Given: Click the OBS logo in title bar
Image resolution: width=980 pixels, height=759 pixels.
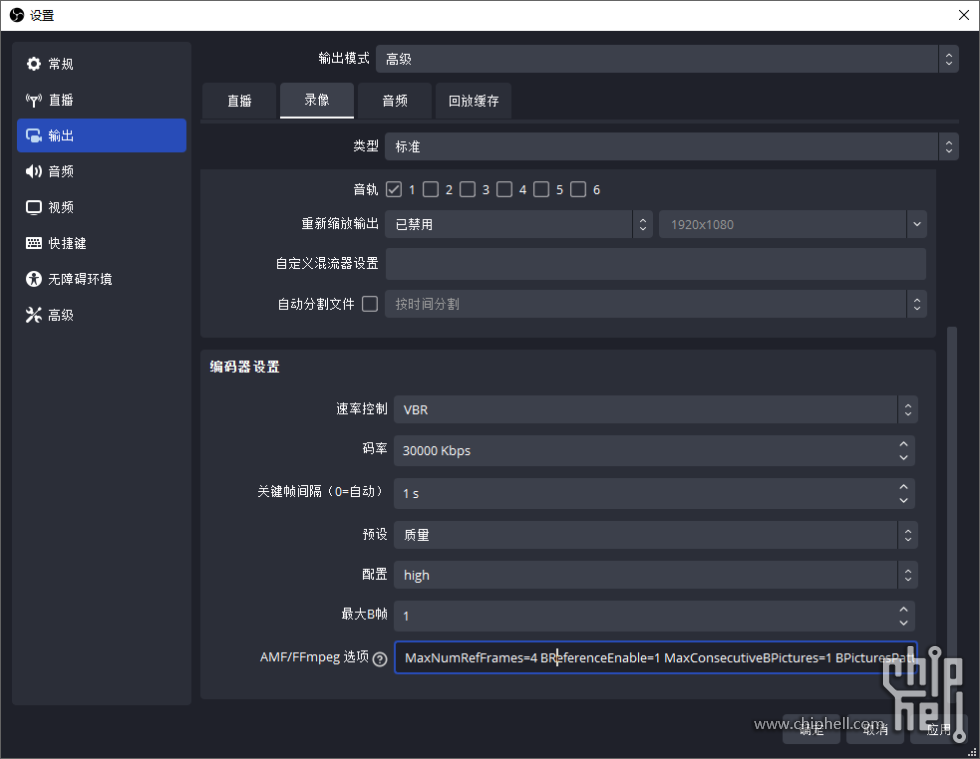Looking at the screenshot, I should (x=16, y=15).
